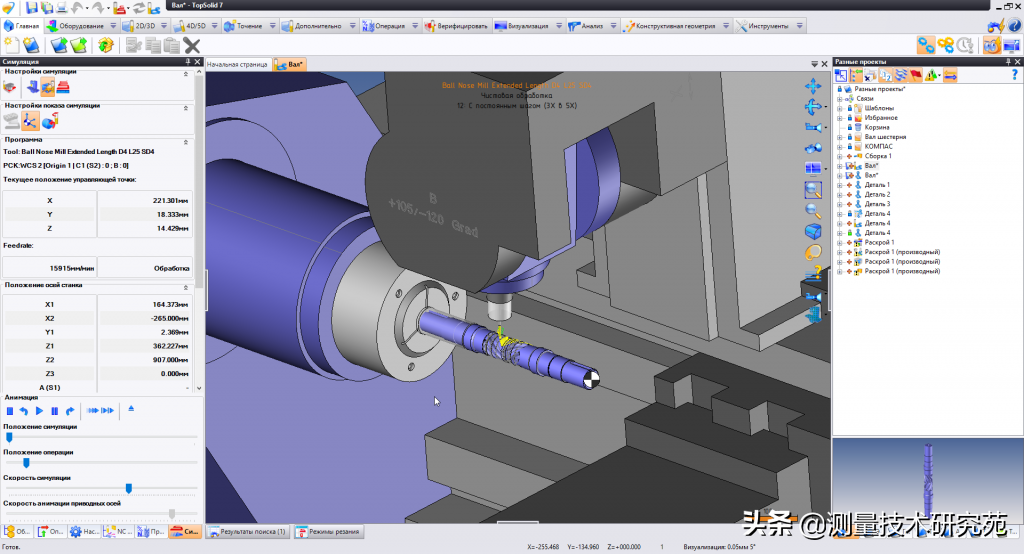Viewport: 1024px width, 554px height.
Task: Expand the Шаблоны tree node
Action: [x=840, y=108]
